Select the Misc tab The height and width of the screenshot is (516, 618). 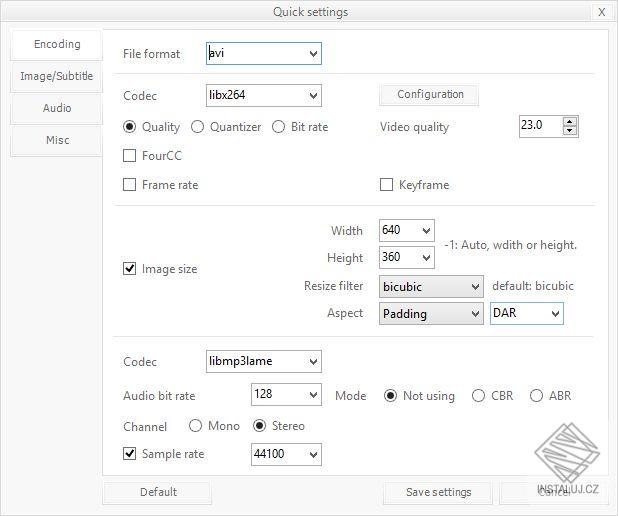tap(57, 140)
